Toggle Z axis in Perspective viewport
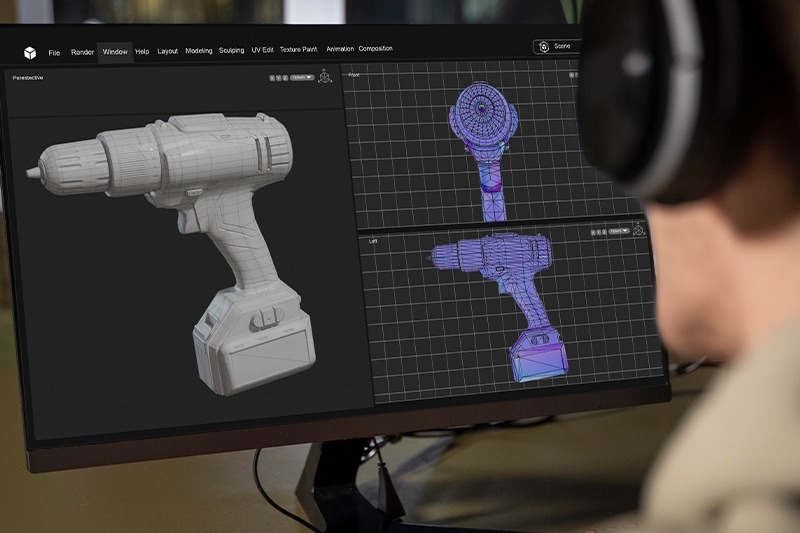The height and width of the screenshot is (533, 800). 285,78
